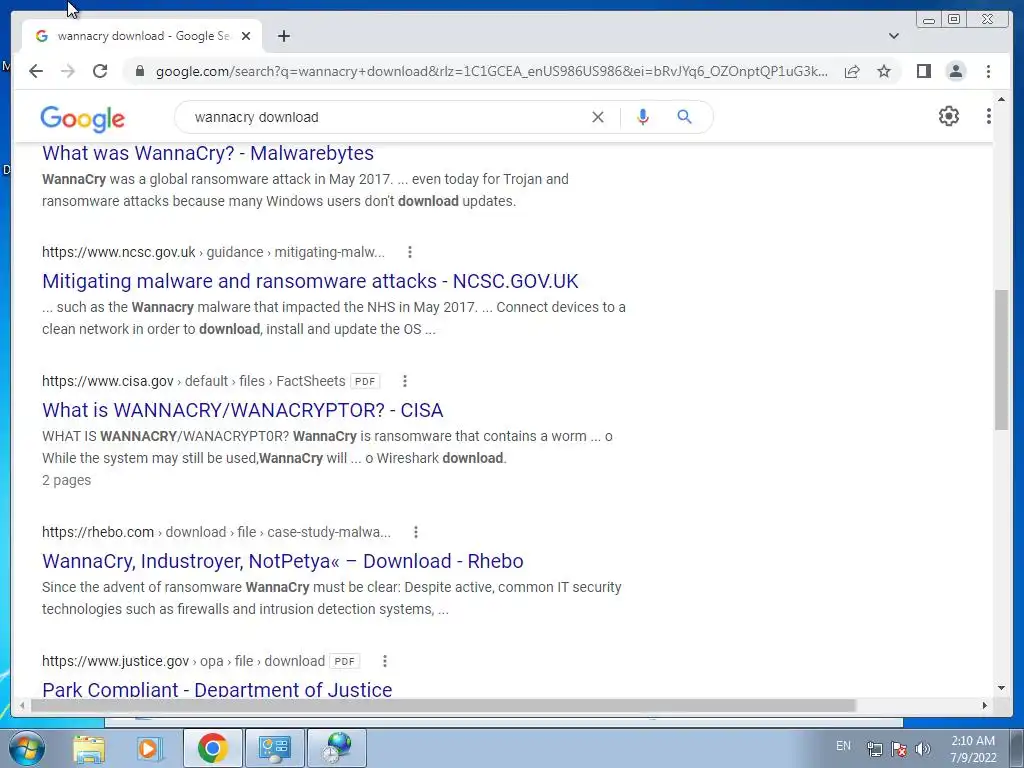
Task: Click the search query input field
Action: (385, 117)
